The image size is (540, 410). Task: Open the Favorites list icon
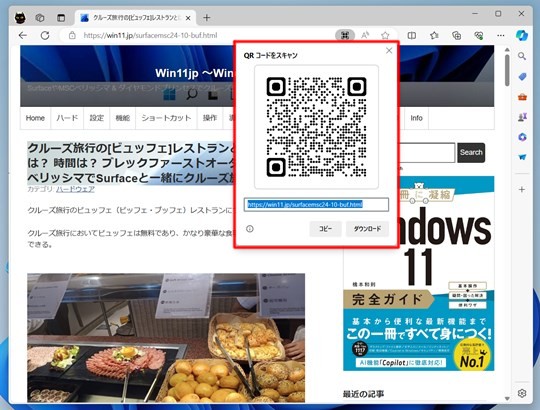coord(434,35)
